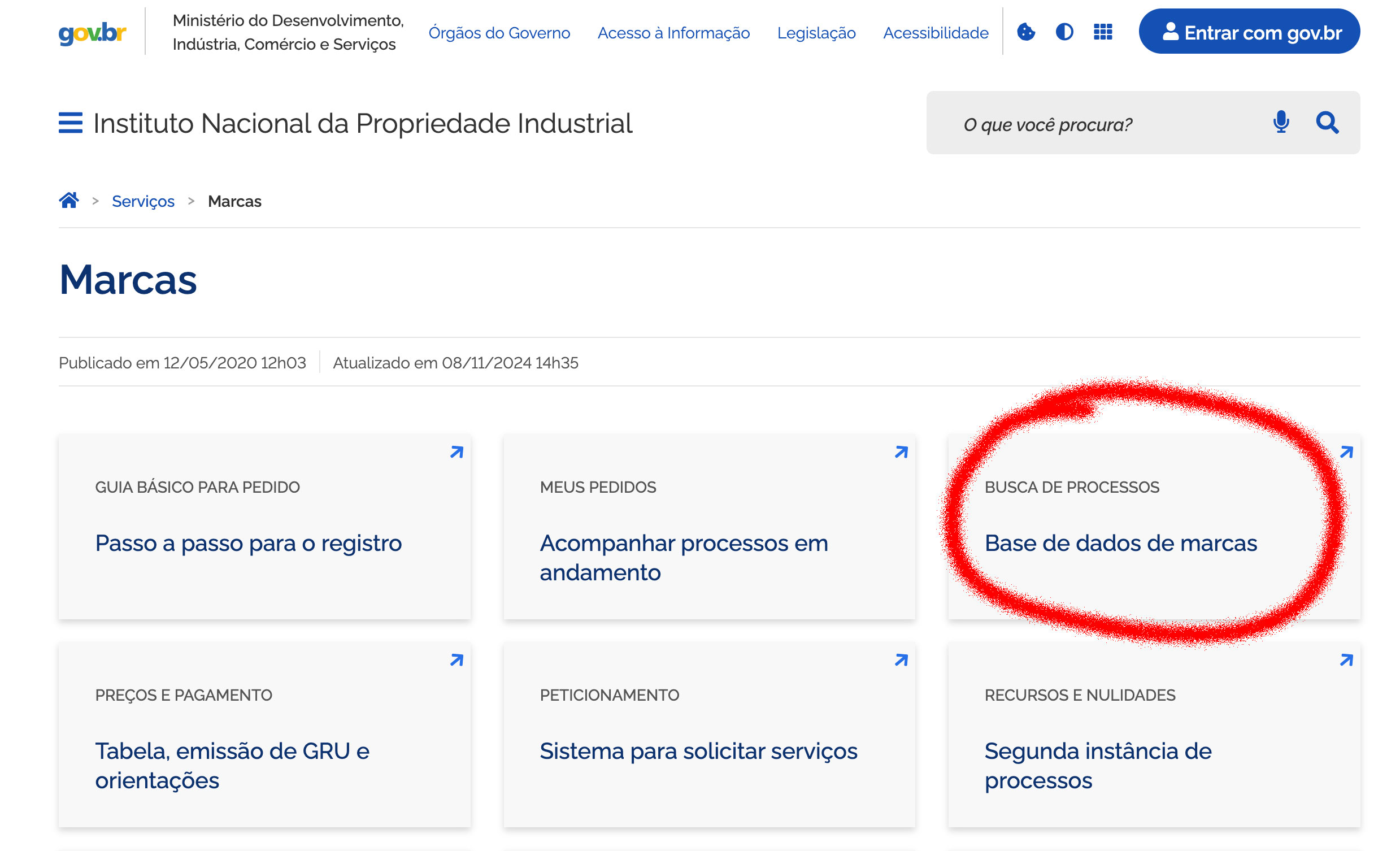
Task: Click external arrow on Meus Pedidos card
Action: point(901,452)
